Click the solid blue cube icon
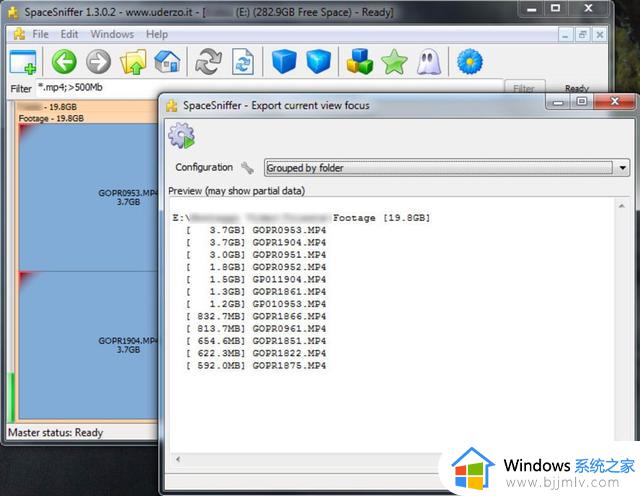Image resolution: width=640 pixels, height=496 pixels. click(284, 62)
